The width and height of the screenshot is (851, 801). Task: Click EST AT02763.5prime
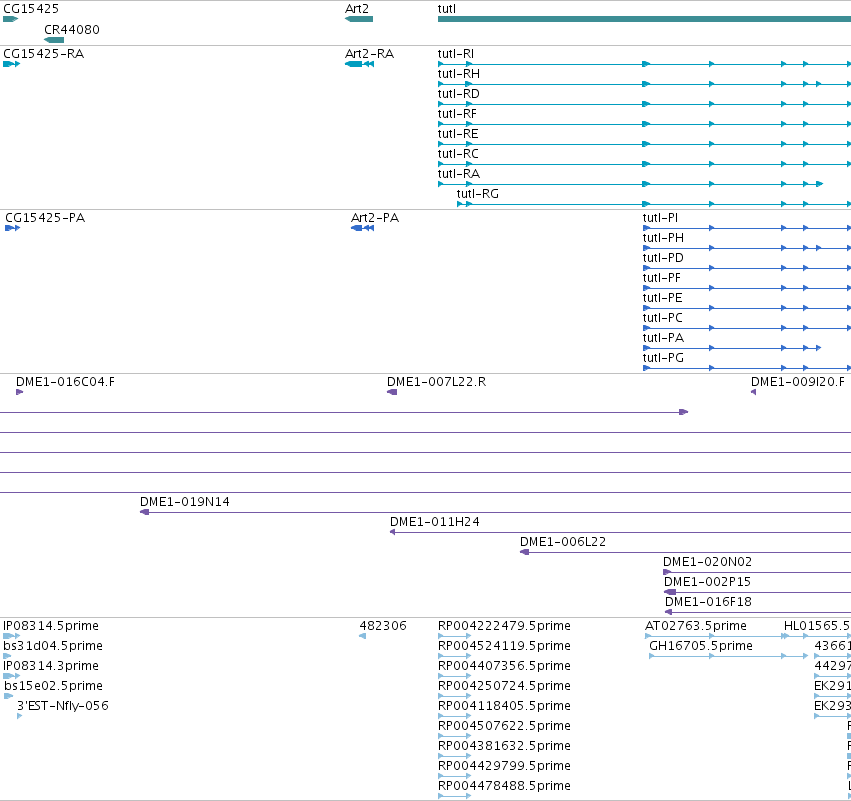[696, 626]
